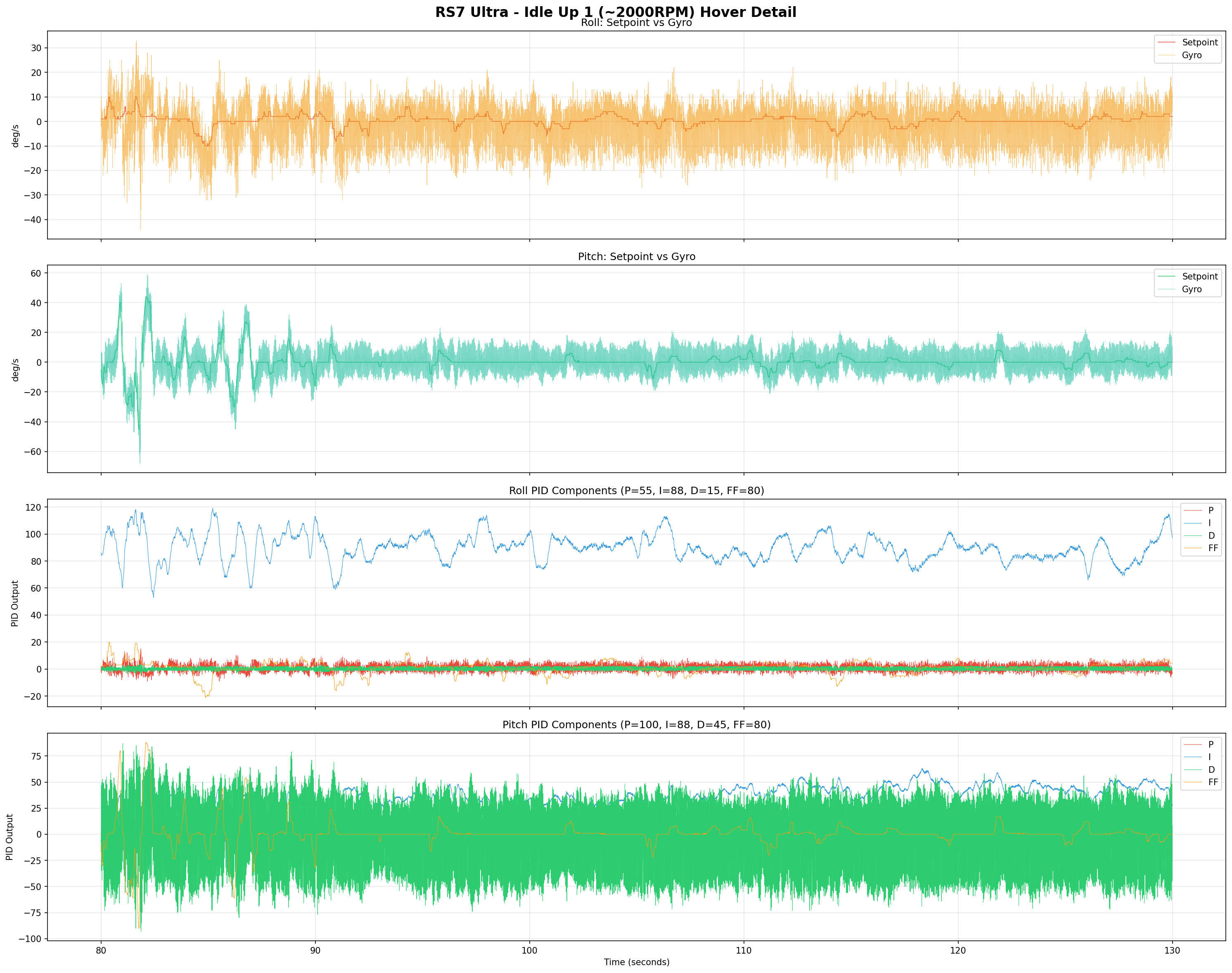Select the "120" tick on the time axis
The image size is (1232, 973).
tap(958, 950)
